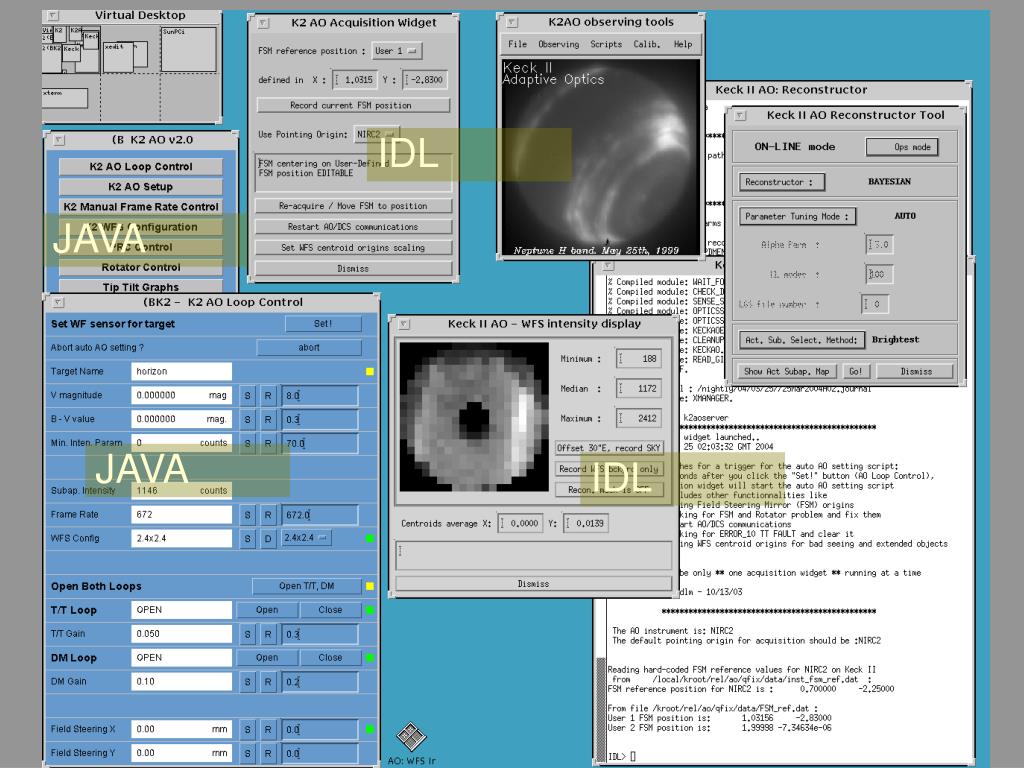The image size is (1024, 768).
Task: Click Set WFS centroid origins scaling
Action: [353, 248]
